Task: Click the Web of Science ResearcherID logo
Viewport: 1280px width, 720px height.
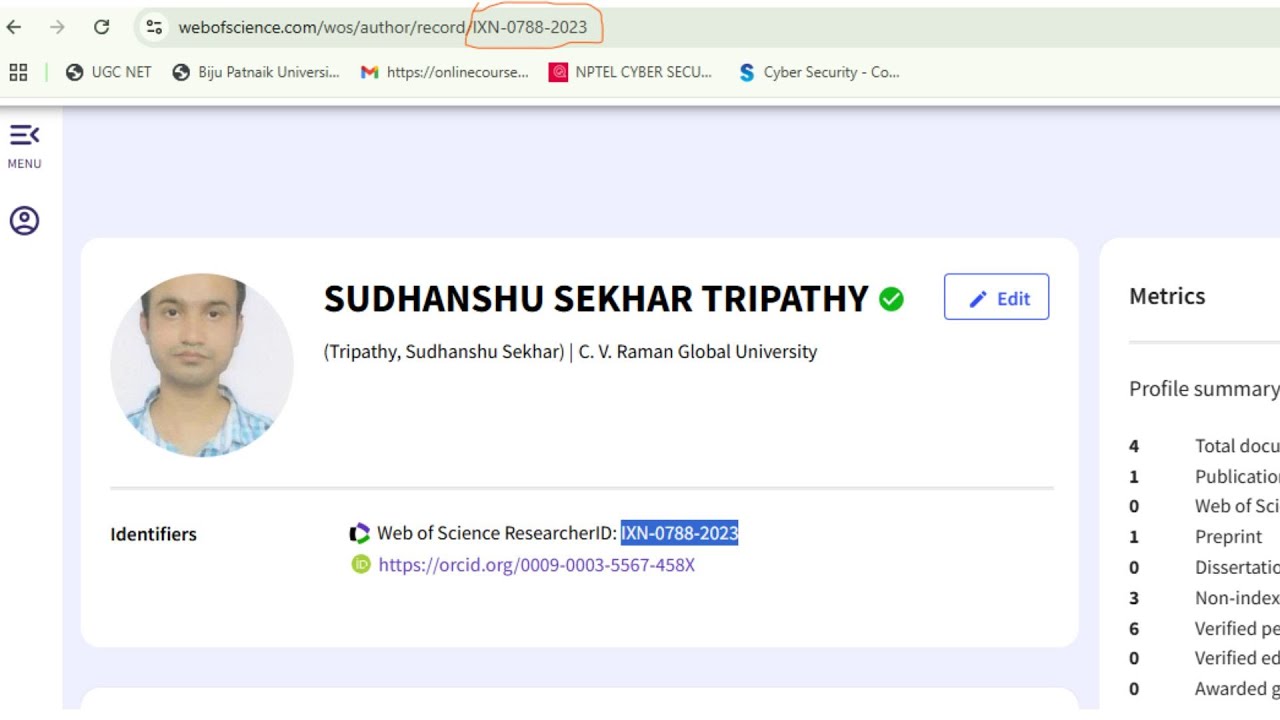Action: (360, 534)
